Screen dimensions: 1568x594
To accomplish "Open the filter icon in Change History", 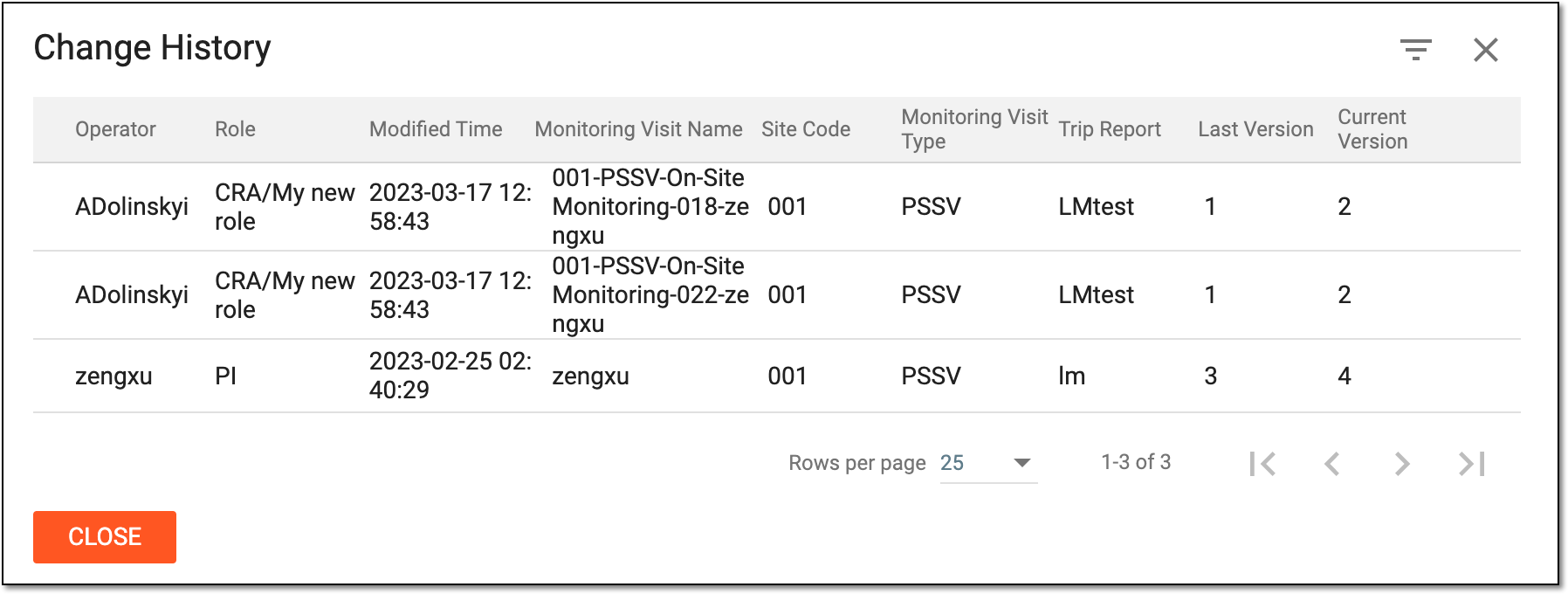I will pyautogui.click(x=1415, y=50).
